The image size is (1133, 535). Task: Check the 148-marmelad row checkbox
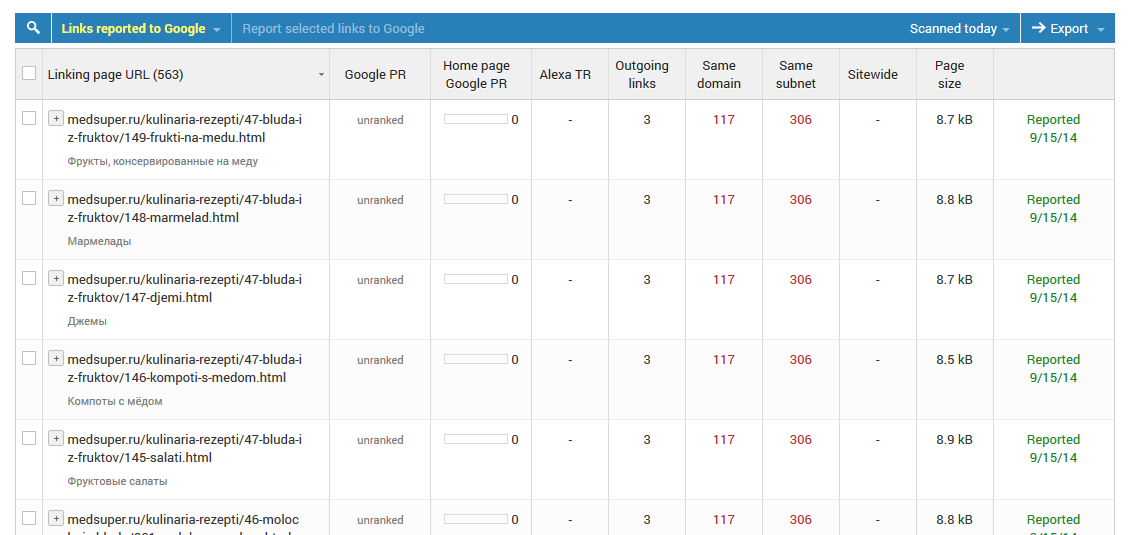tap(29, 198)
